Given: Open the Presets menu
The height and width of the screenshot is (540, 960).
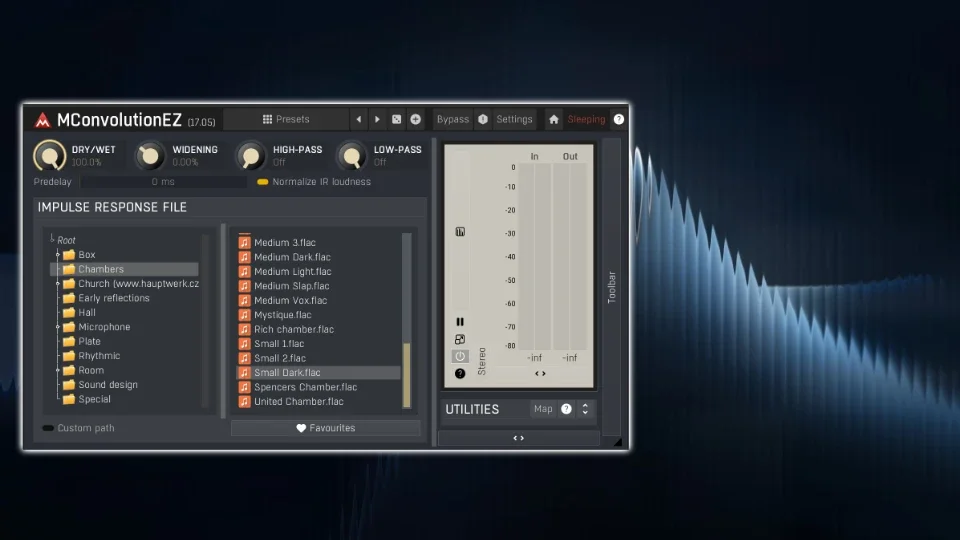Looking at the screenshot, I should click(x=286, y=119).
